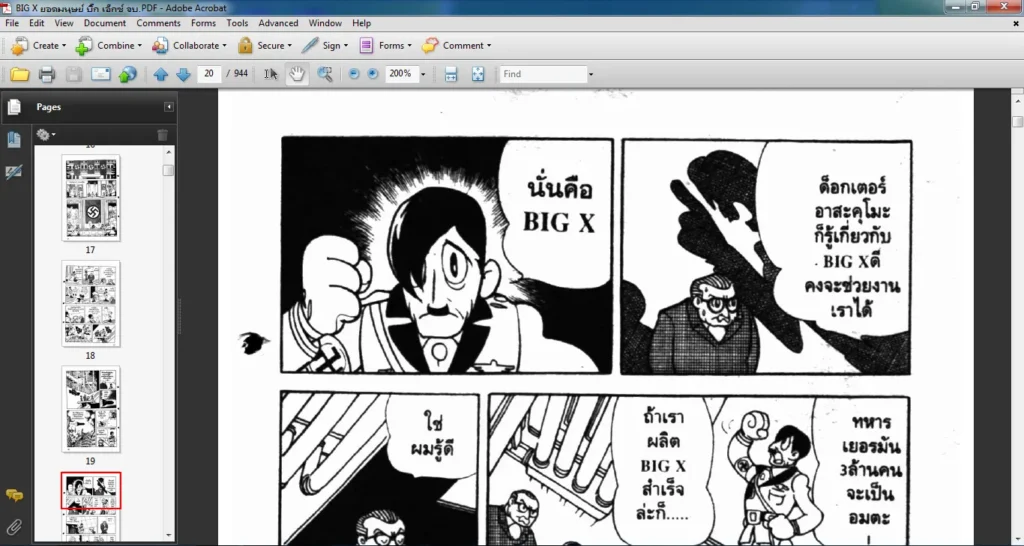1024x546 pixels.
Task: Go to previous page with up arrow
Action: pos(161,74)
